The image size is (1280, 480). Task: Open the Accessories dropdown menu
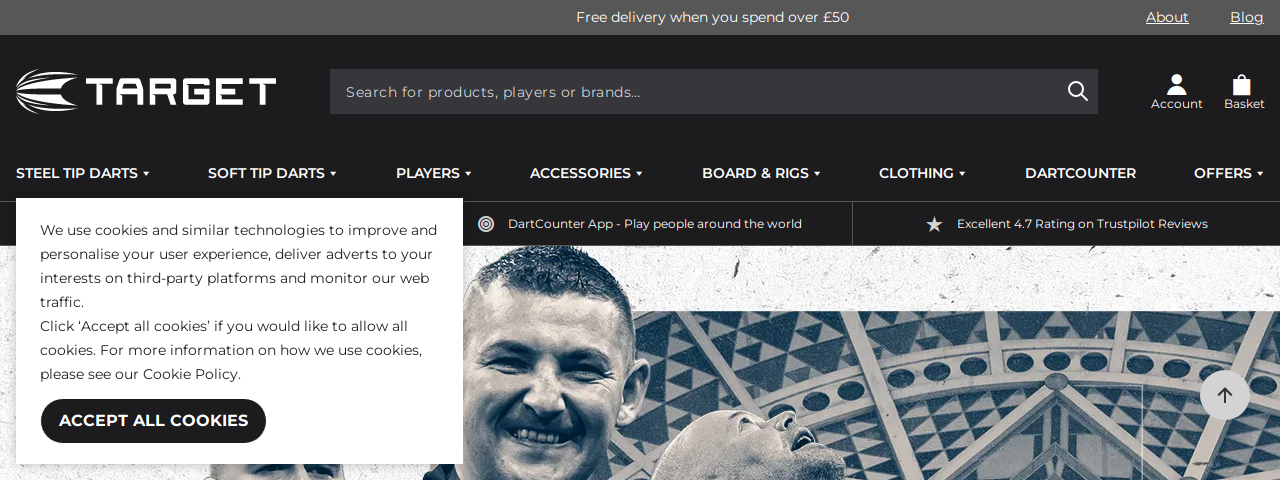586,173
